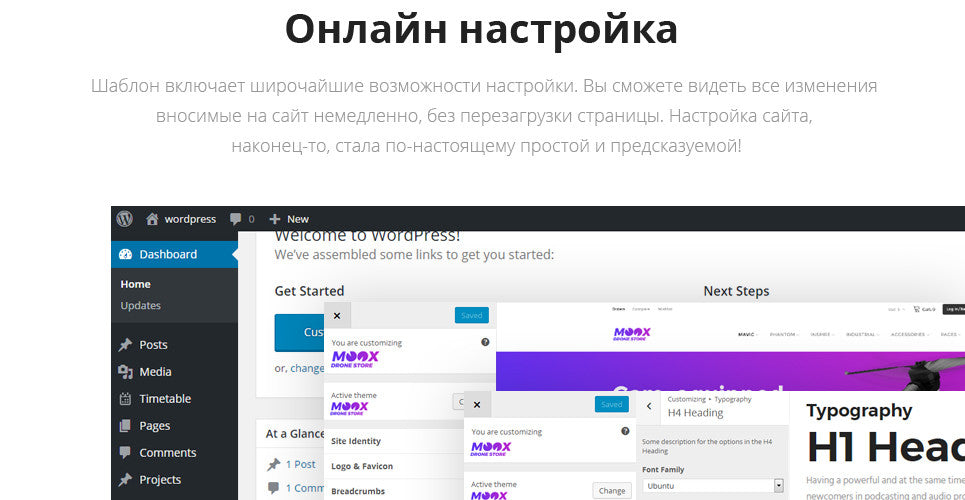Expand the Industrial menu in the store preview
The width and height of the screenshot is (965, 500).
click(x=863, y=334)
